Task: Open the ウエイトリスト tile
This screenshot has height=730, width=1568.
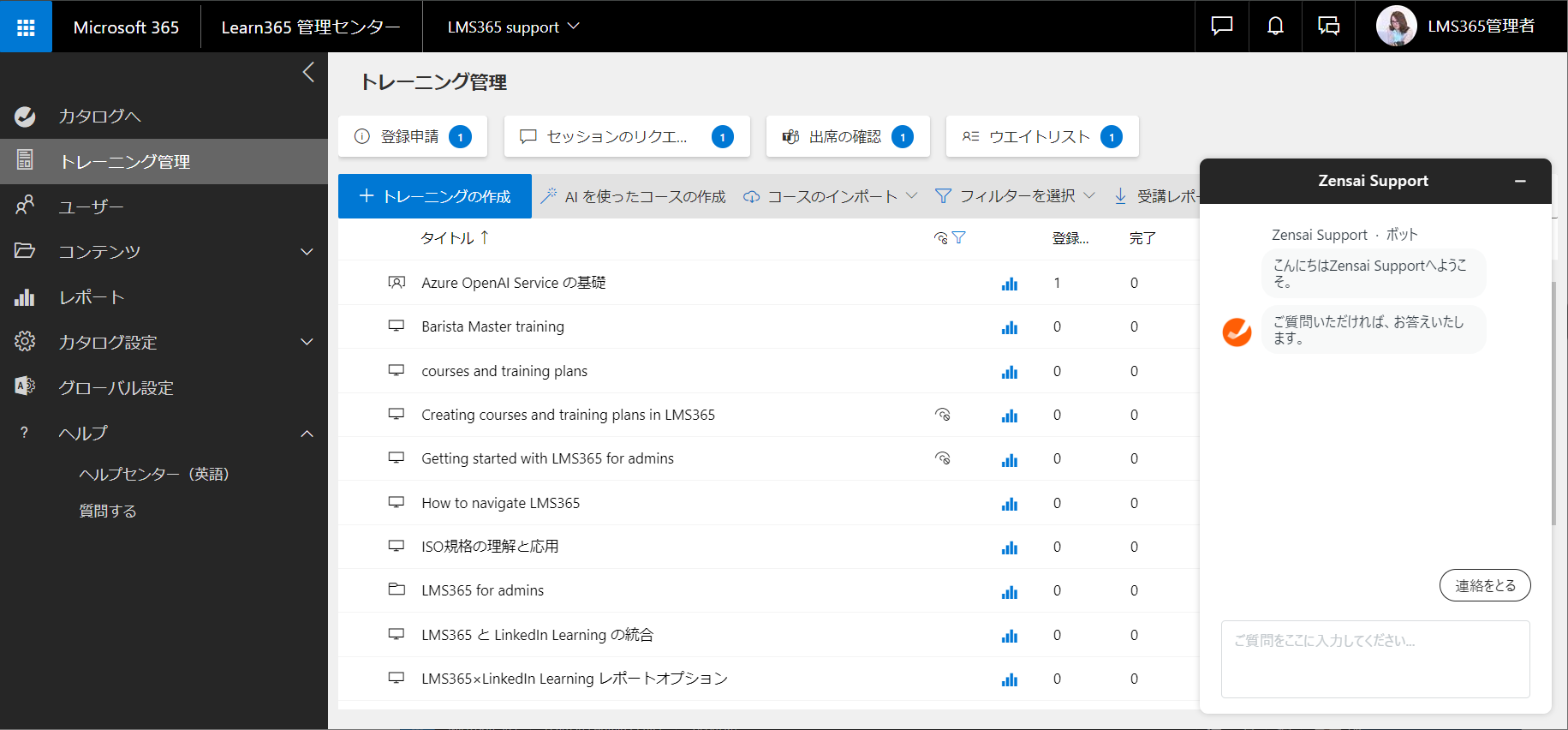Action: click(x=1042, y=136)
